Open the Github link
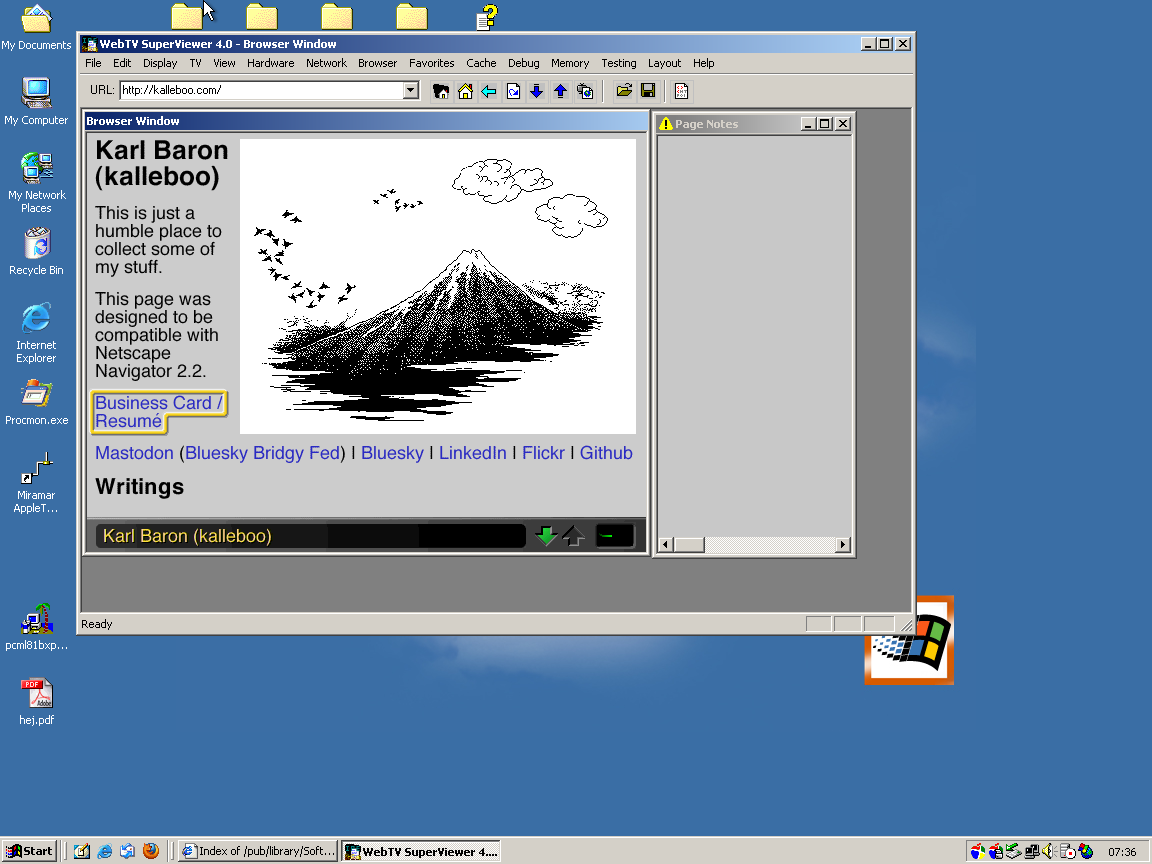The height and width of the screenshot is (864, 1152). pos(606,453)
